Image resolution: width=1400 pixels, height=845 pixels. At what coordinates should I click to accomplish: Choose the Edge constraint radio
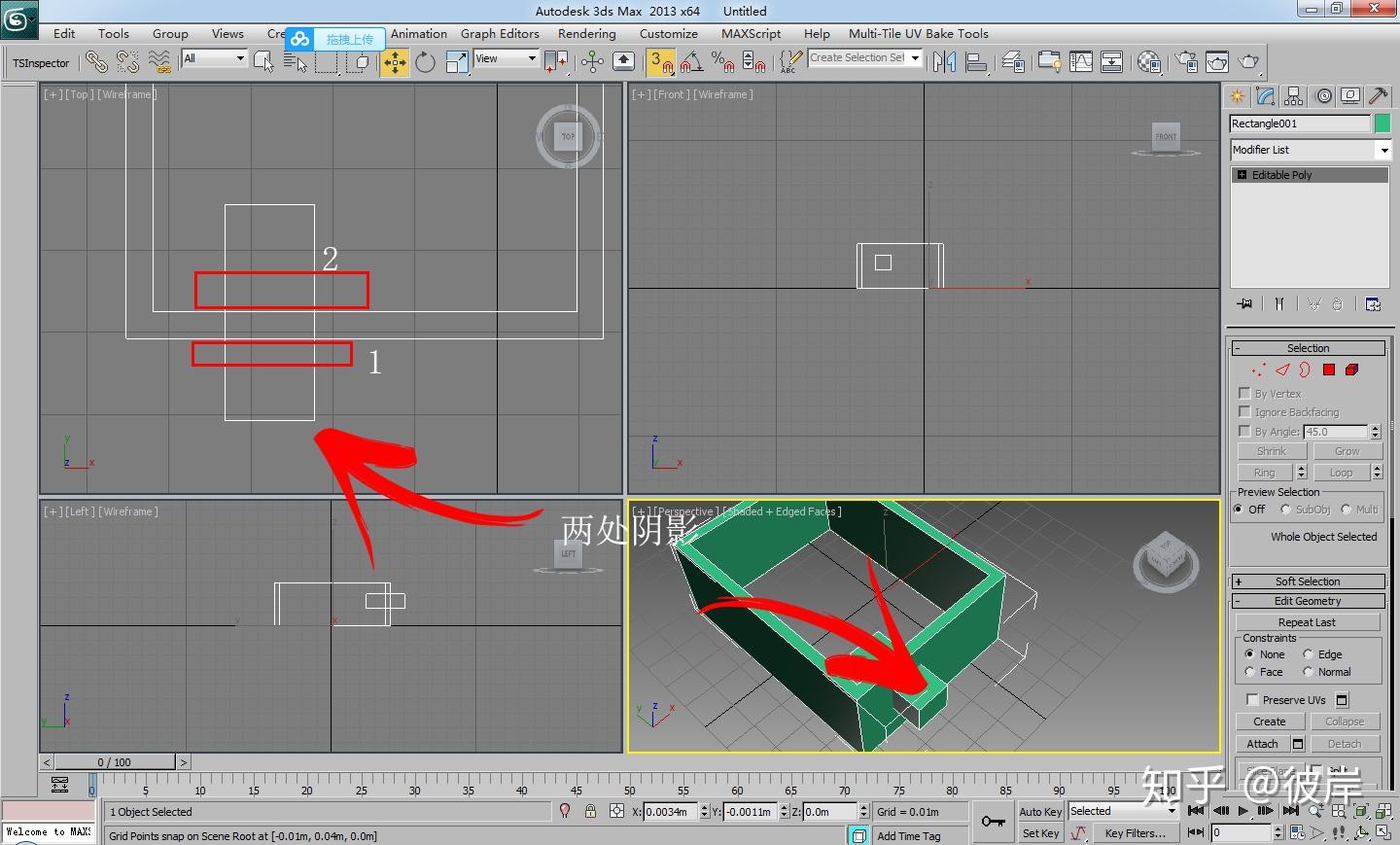pyautogui.click(x=1308, y=654)
